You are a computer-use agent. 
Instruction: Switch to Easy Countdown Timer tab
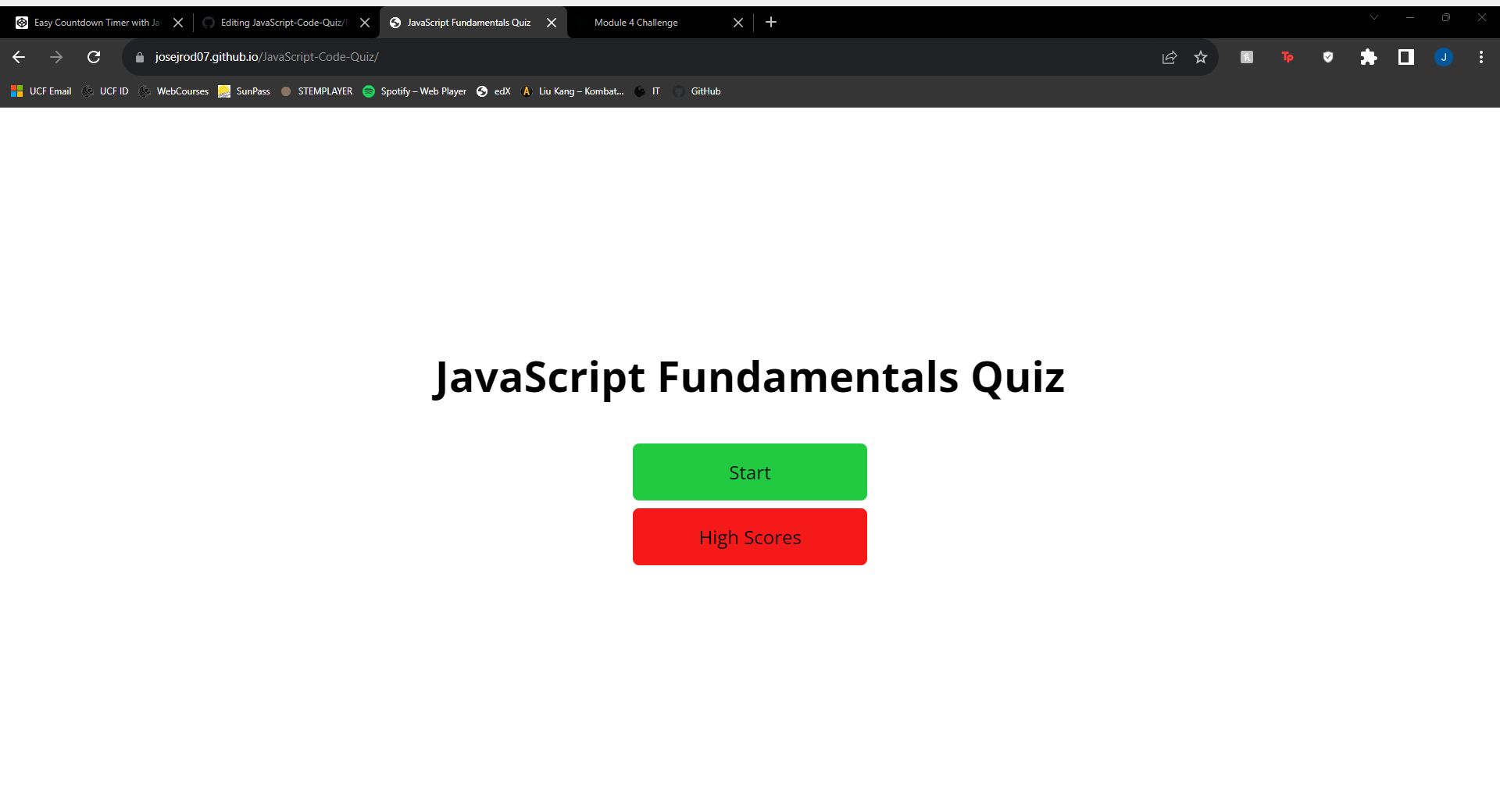(97, 23)
